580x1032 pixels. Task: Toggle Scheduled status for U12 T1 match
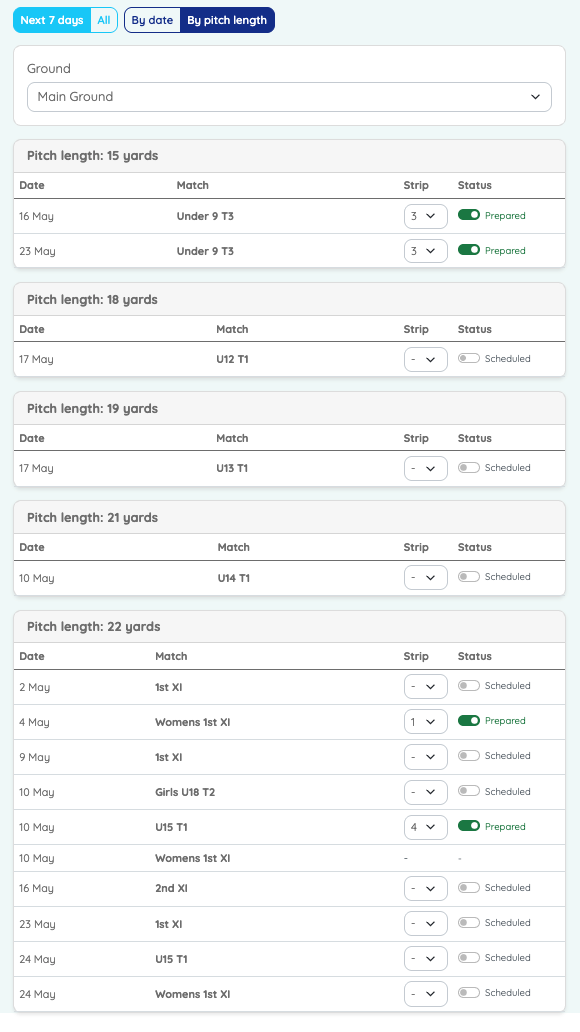[x=468, y=358]
